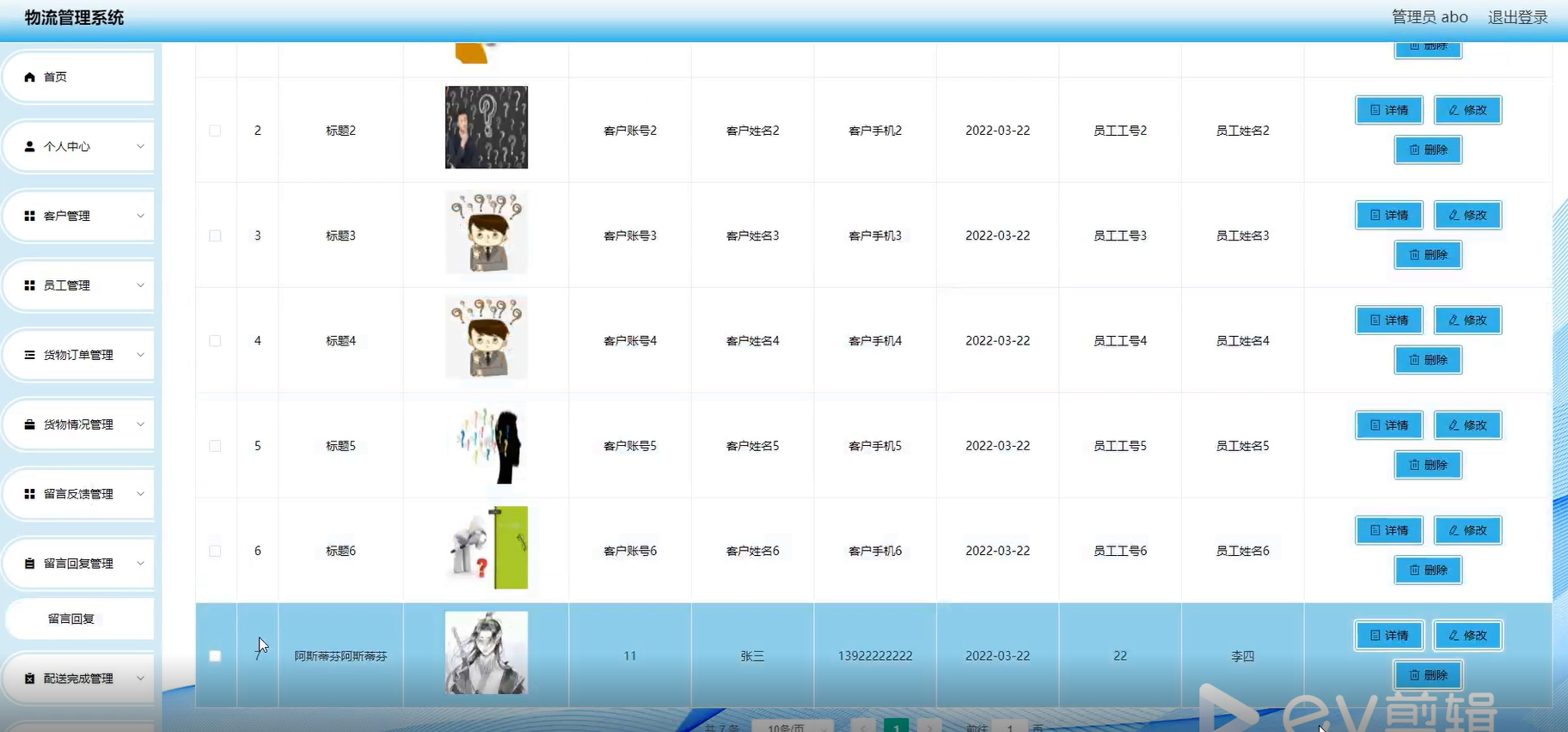Click the 李四 employee name cell
The width and height of the screenshot is (1568, 732).
click(x=1242, y=656)
